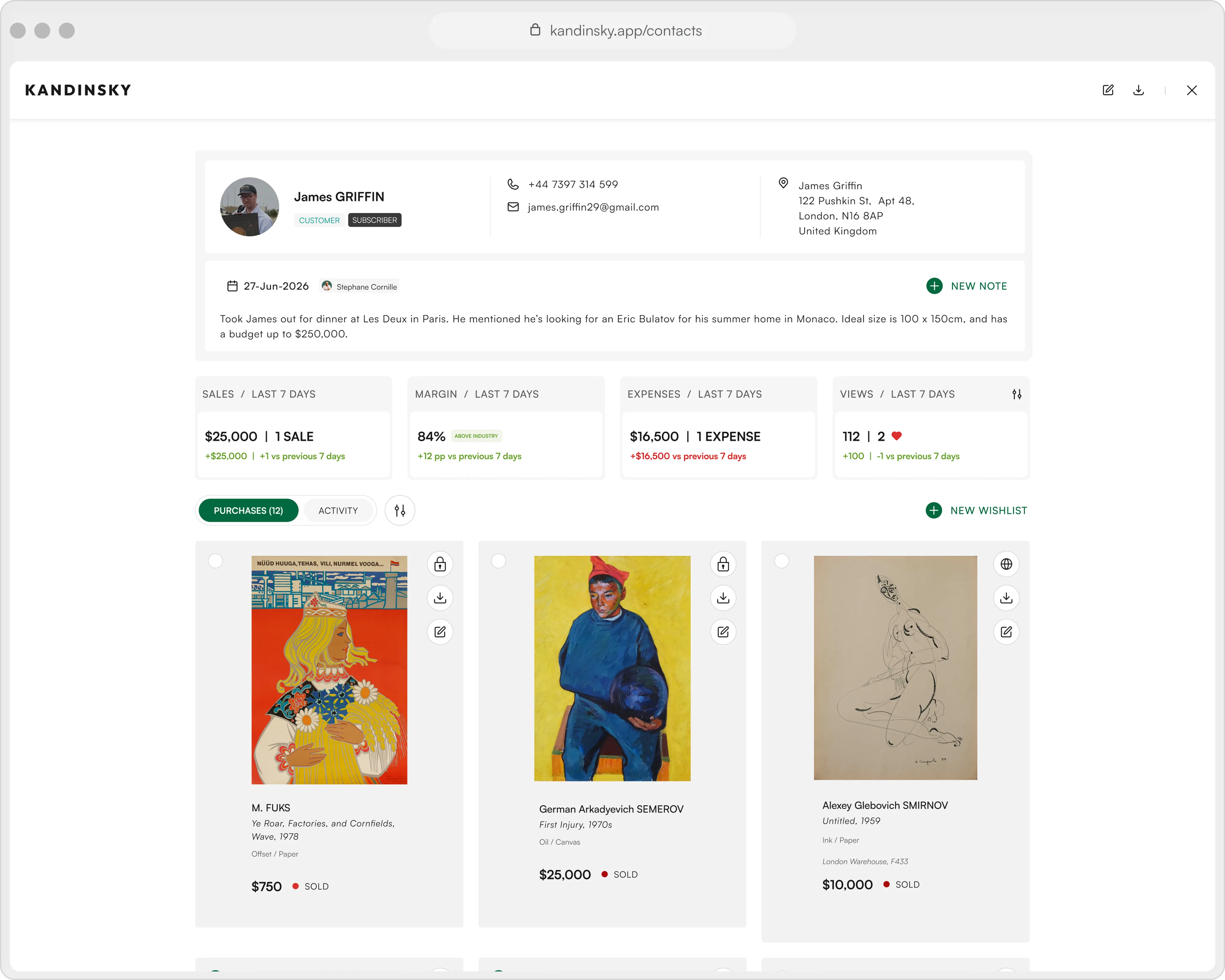Select the Semerov card checkbox

point(498,561)
